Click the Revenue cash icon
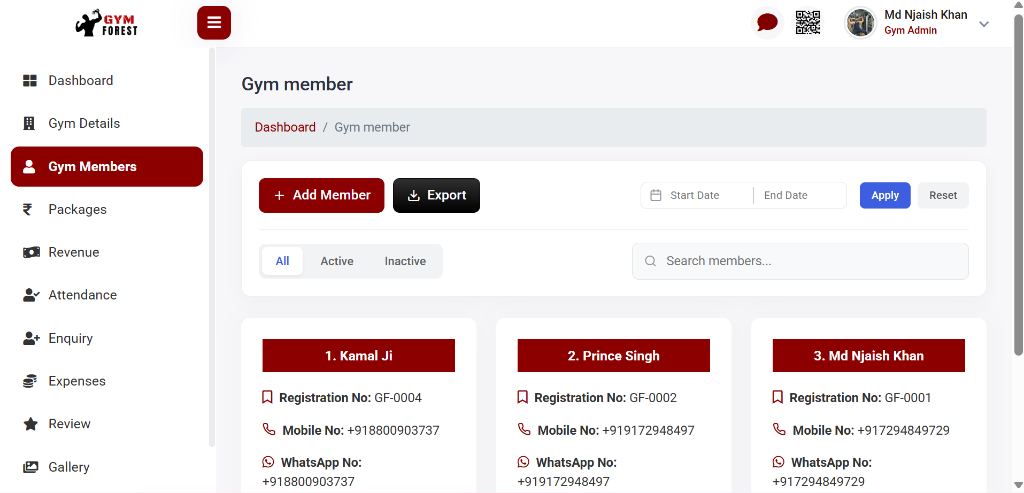Viewport: 1024px width, 493px height. pos(31,252)
